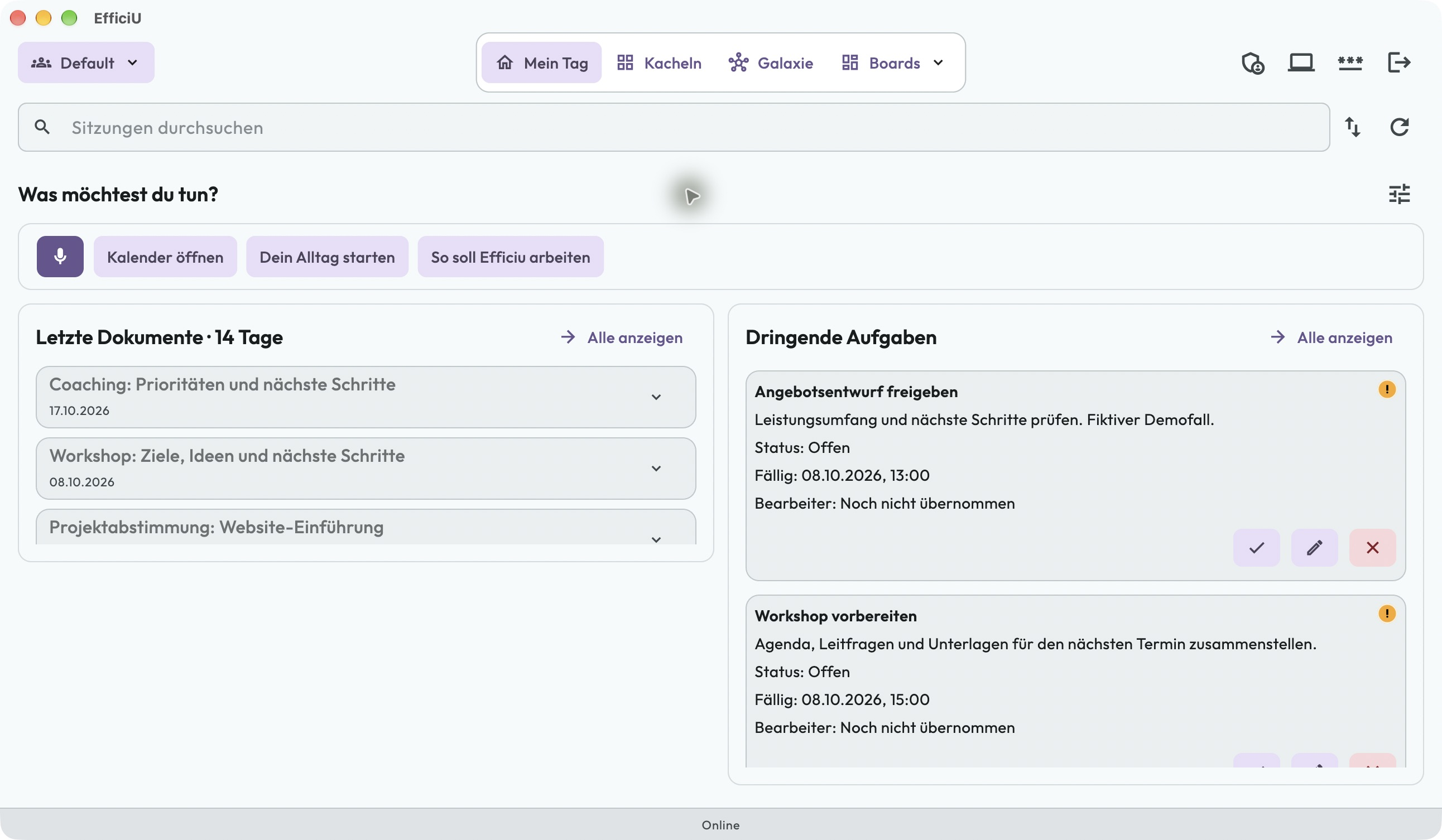Viewport: 1442px width, 840px height.
Task: Click Fällig: 08.10.2026, 13:00 text
Action: pyautogui.click(x=842, y=475)
